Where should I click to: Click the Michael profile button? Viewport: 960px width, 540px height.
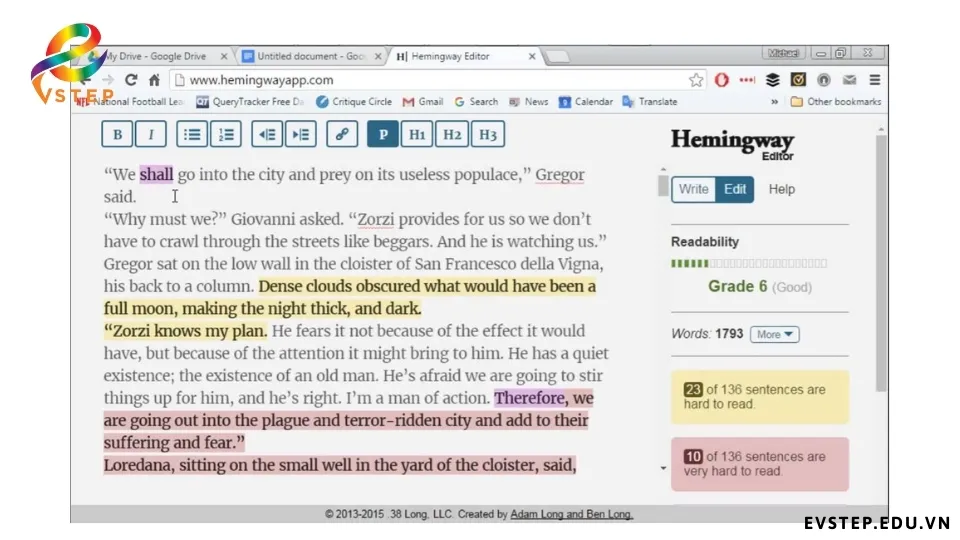coord(784,53)
